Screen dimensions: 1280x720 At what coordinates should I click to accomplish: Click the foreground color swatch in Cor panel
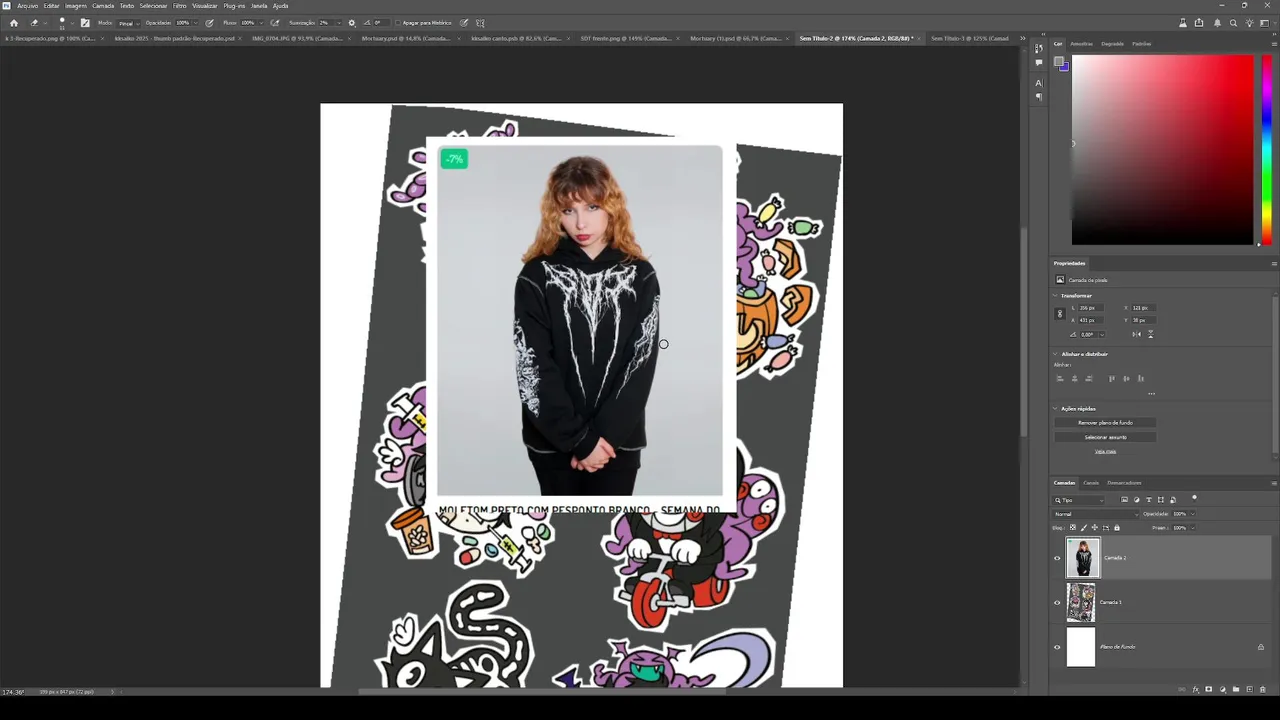(1059, 63)
